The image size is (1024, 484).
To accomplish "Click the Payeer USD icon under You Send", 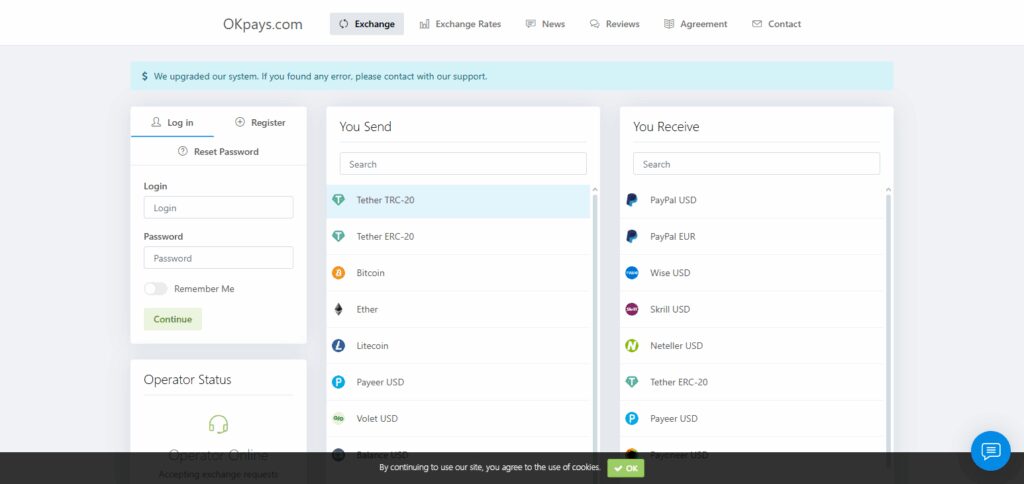I will tap(338, 382).
